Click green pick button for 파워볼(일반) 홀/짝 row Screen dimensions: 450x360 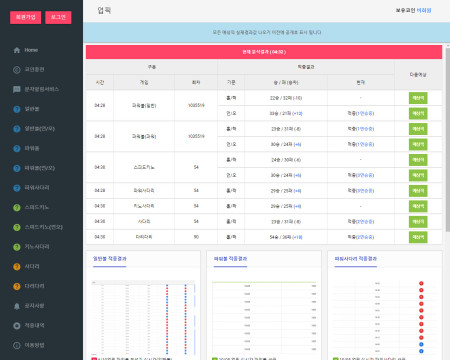[418, 98]
